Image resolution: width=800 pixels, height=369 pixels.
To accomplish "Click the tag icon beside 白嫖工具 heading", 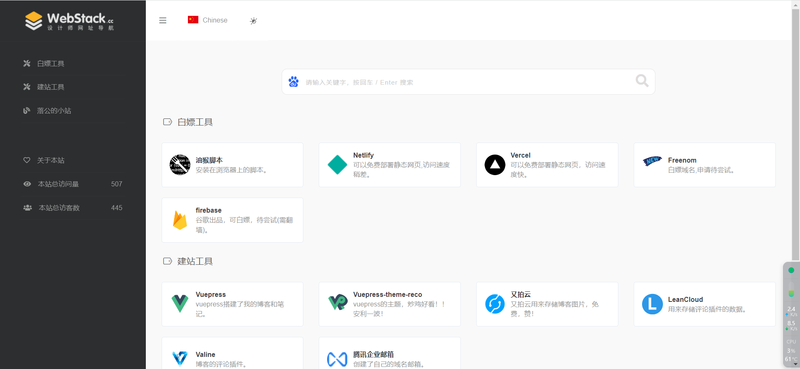I will click(167, 122).
